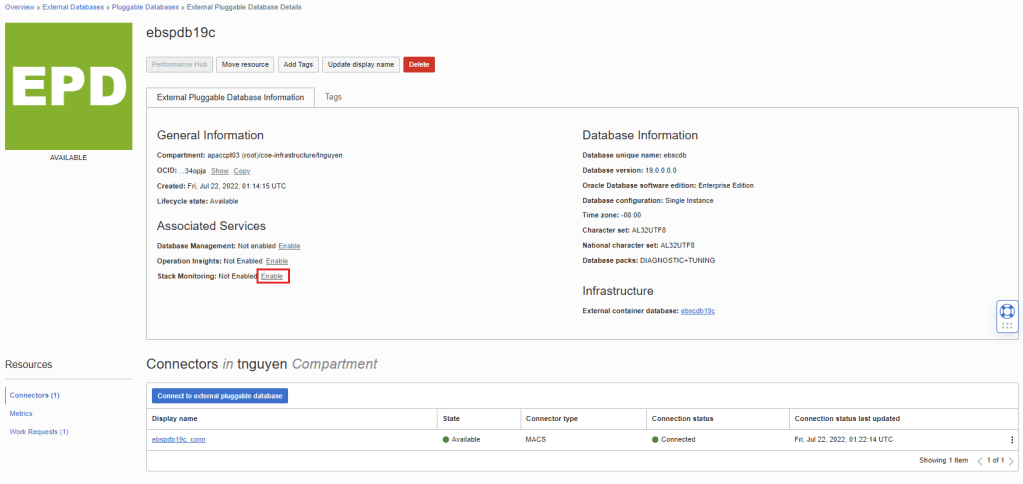Show the full OCID value
Image resolution: width=1023 pixels, height=484 pixels.
click(x=219, y=171)
